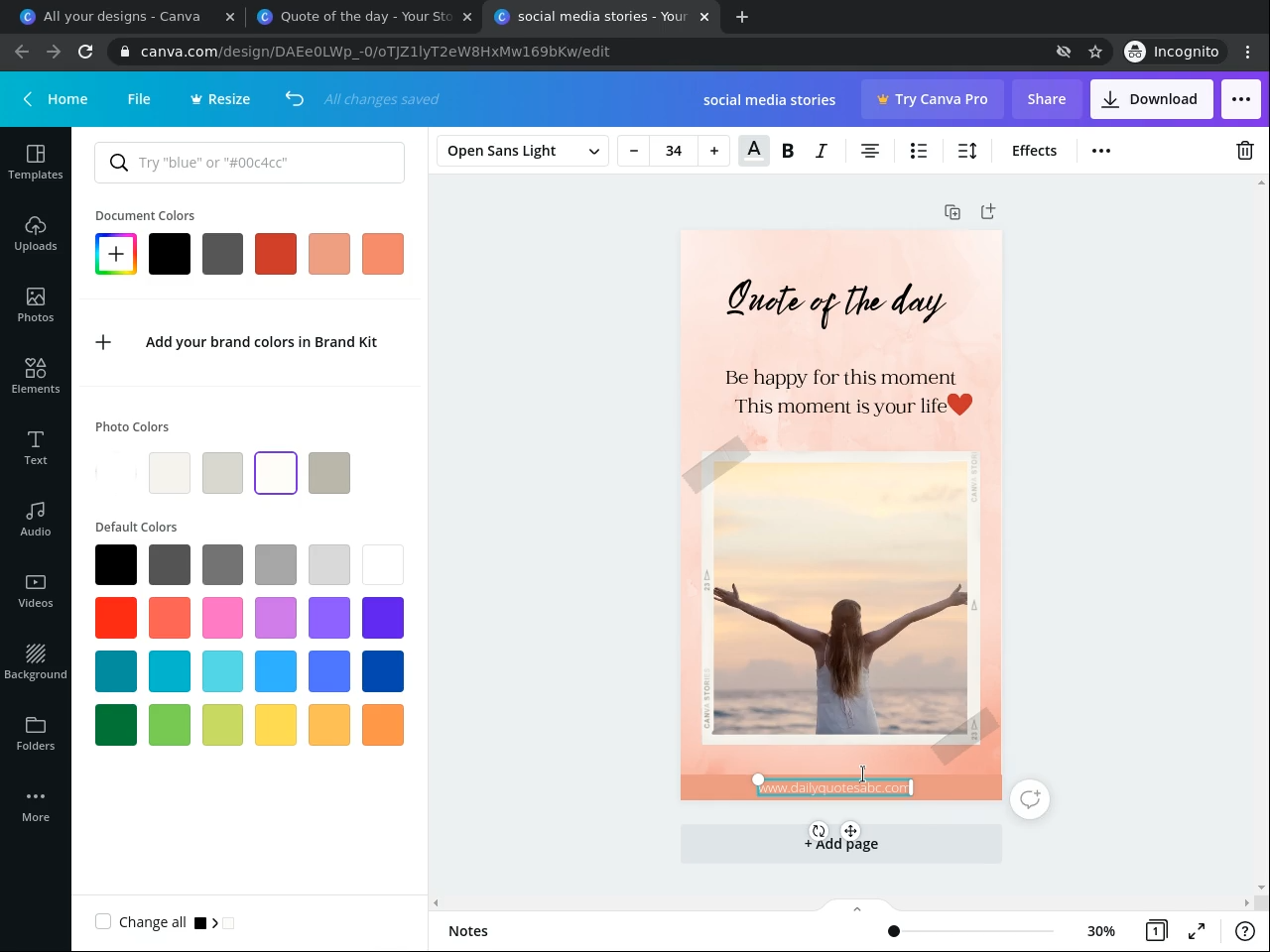
Task: Select the woman photo on canvas
Action: [840, 598]
